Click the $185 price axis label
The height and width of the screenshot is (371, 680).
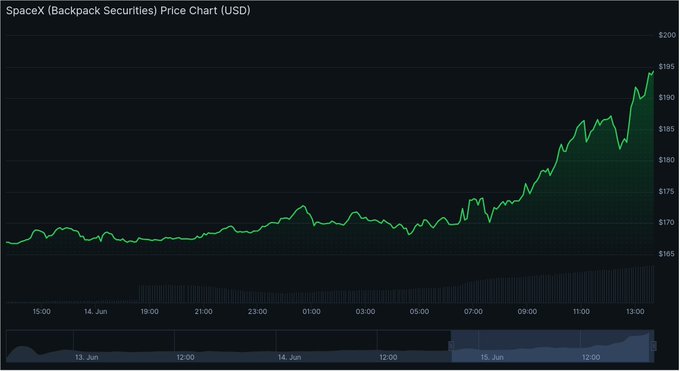667,129
